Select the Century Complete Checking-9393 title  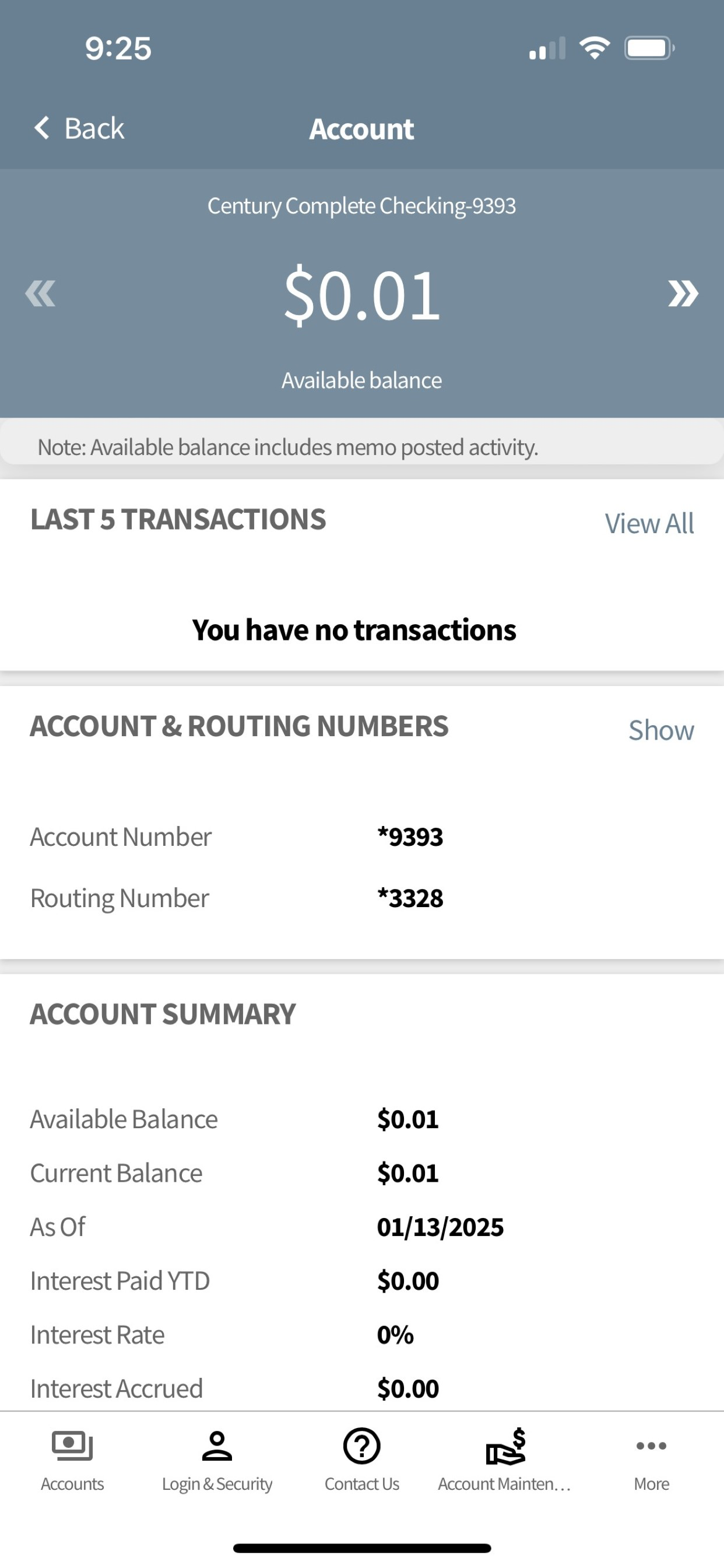point(362,206)
